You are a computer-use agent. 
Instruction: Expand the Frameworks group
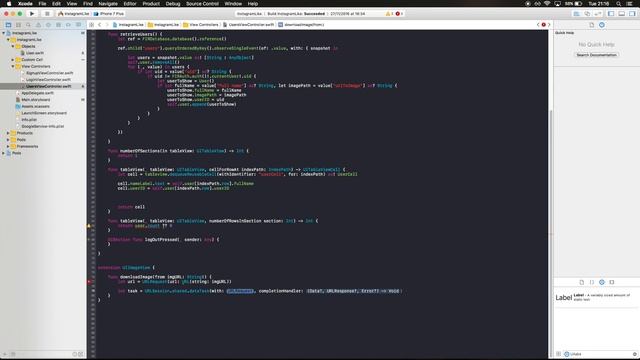coord(8,146)
